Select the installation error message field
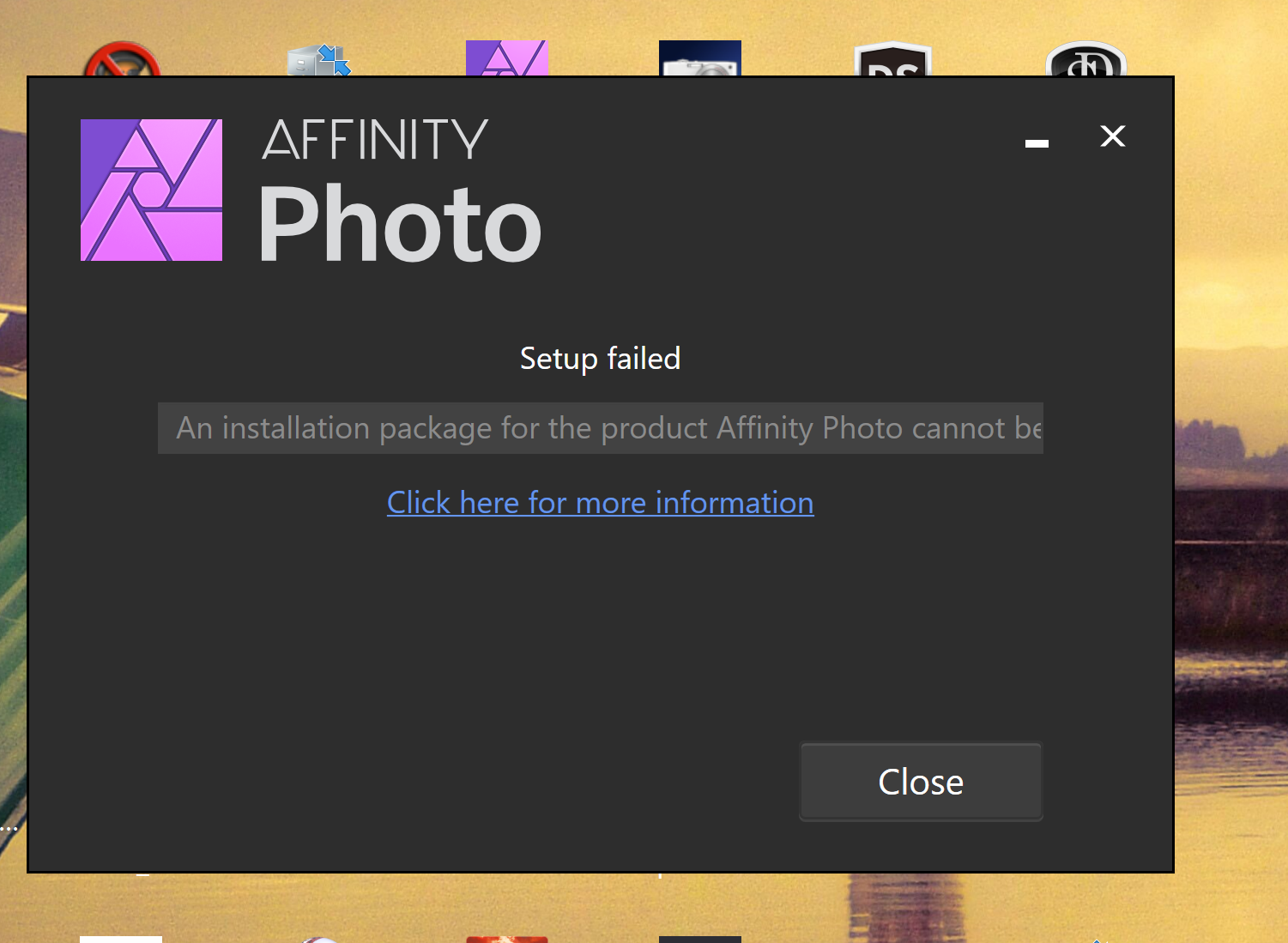This screenshot has height=943, width=1288. (x=601, y=428)
